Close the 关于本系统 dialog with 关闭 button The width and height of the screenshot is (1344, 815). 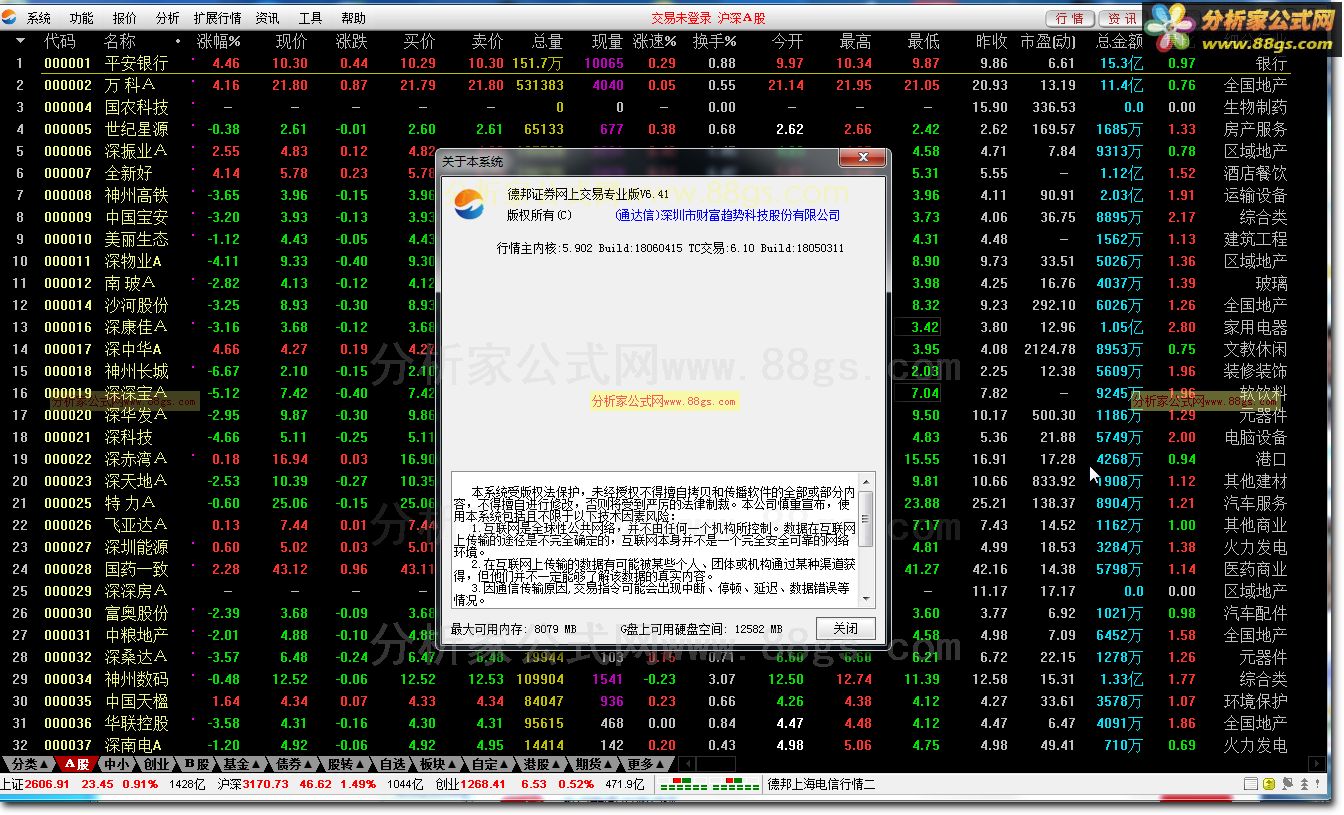click(x=845, y=628)
